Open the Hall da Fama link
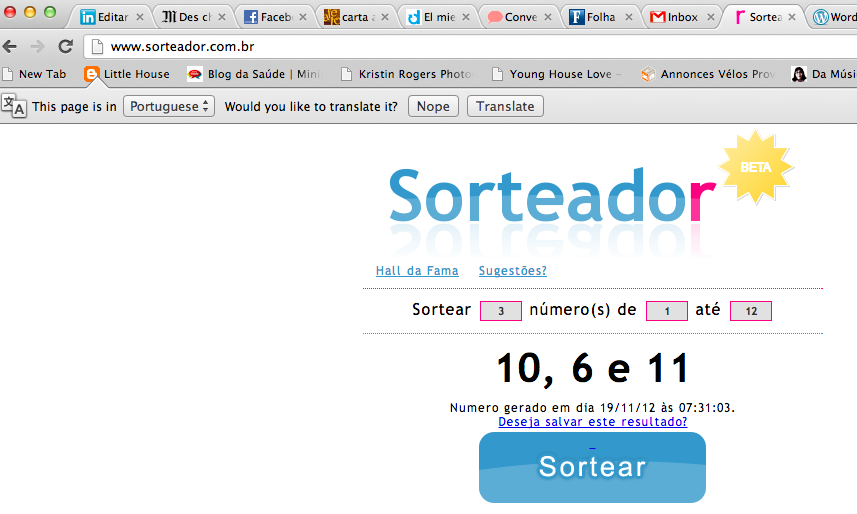The height and width of the screenshot is (514, 857). click(417, 271)
